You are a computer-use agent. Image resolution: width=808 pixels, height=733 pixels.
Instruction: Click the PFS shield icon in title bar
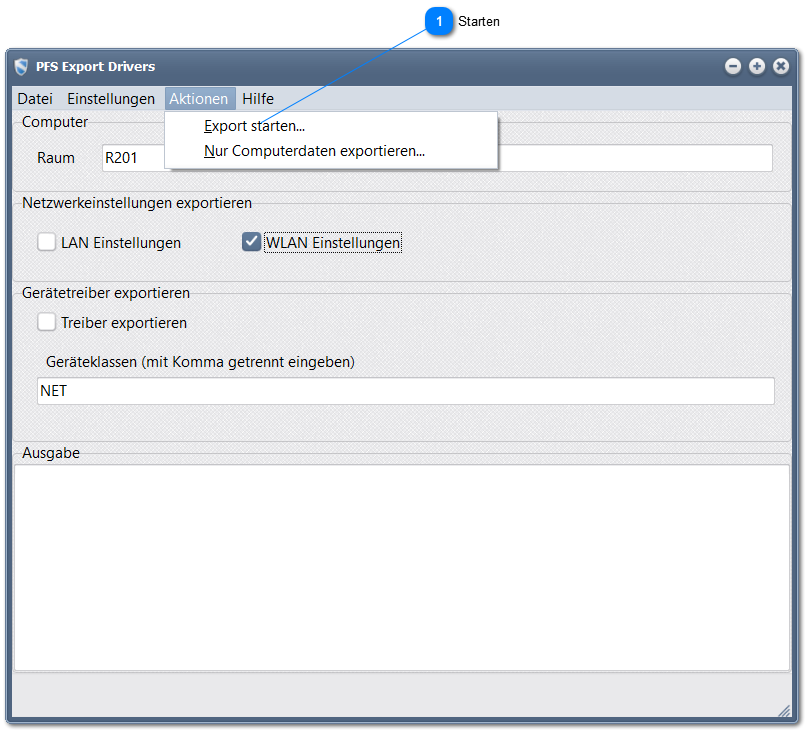coord(22,67)
